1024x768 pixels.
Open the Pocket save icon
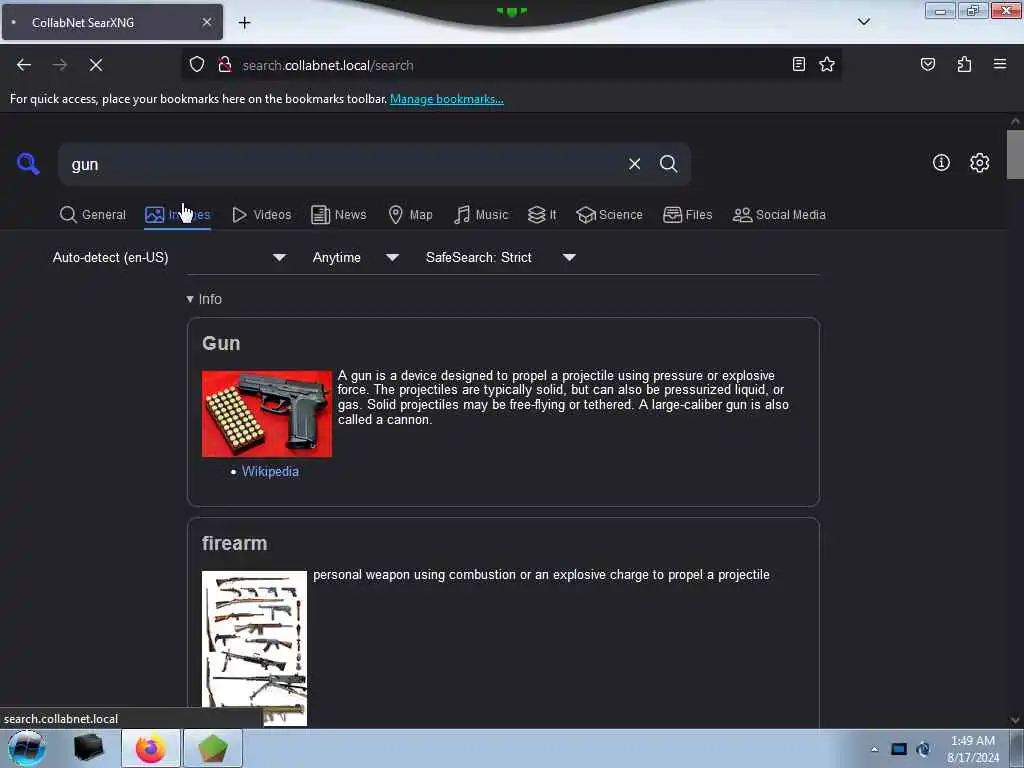927,64
